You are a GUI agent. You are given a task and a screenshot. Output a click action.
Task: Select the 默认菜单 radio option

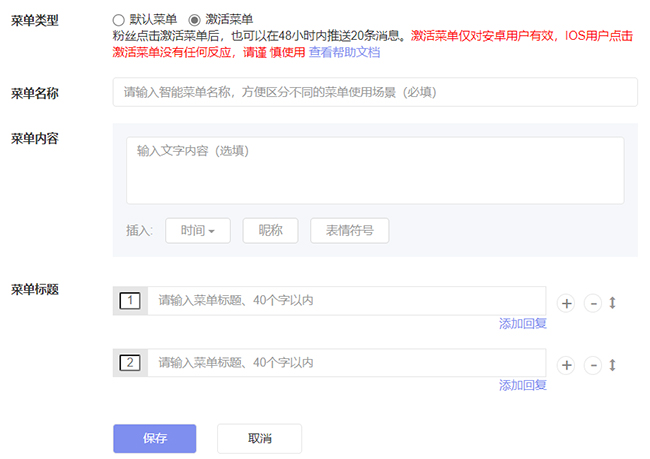coord(119,20)
